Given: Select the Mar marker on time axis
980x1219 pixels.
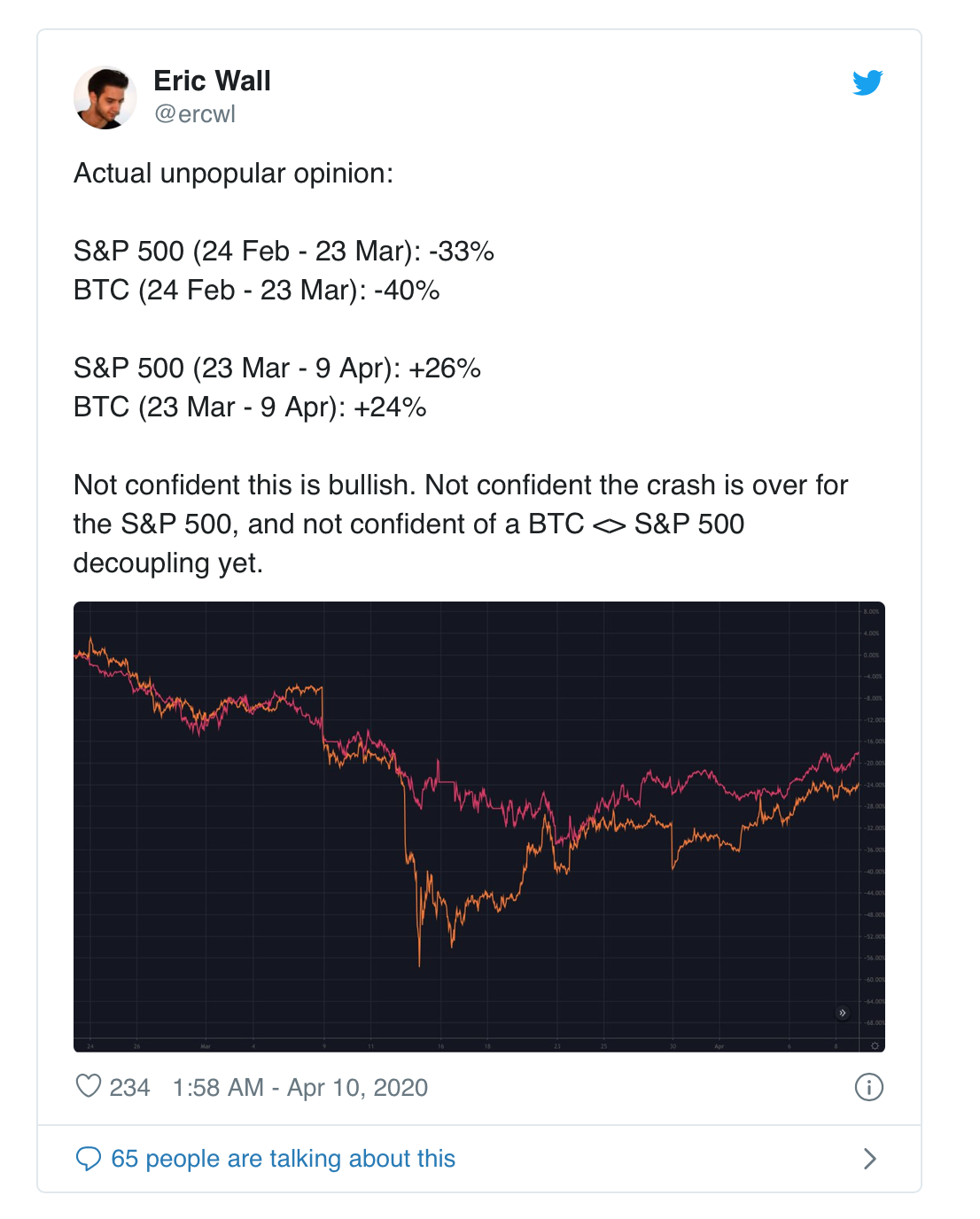Looking at the screenshot, I should (x=206, y=1046).
